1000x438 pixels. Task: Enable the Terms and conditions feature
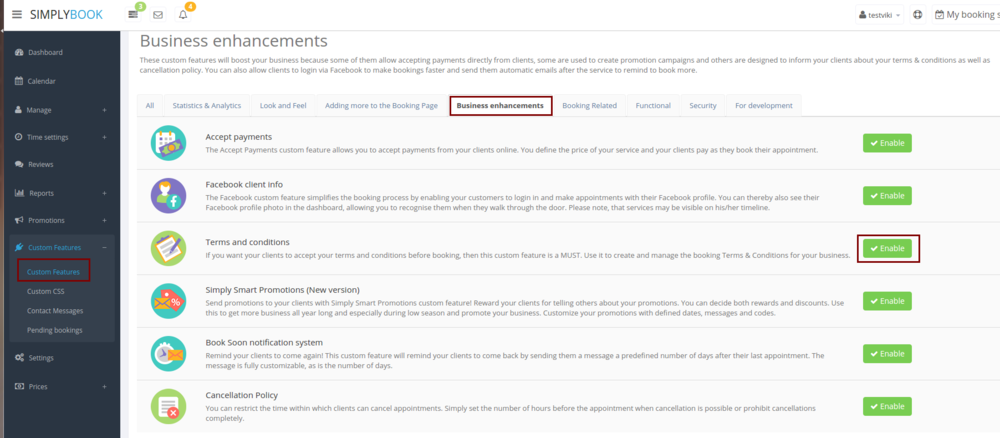[x=887, y=248]
